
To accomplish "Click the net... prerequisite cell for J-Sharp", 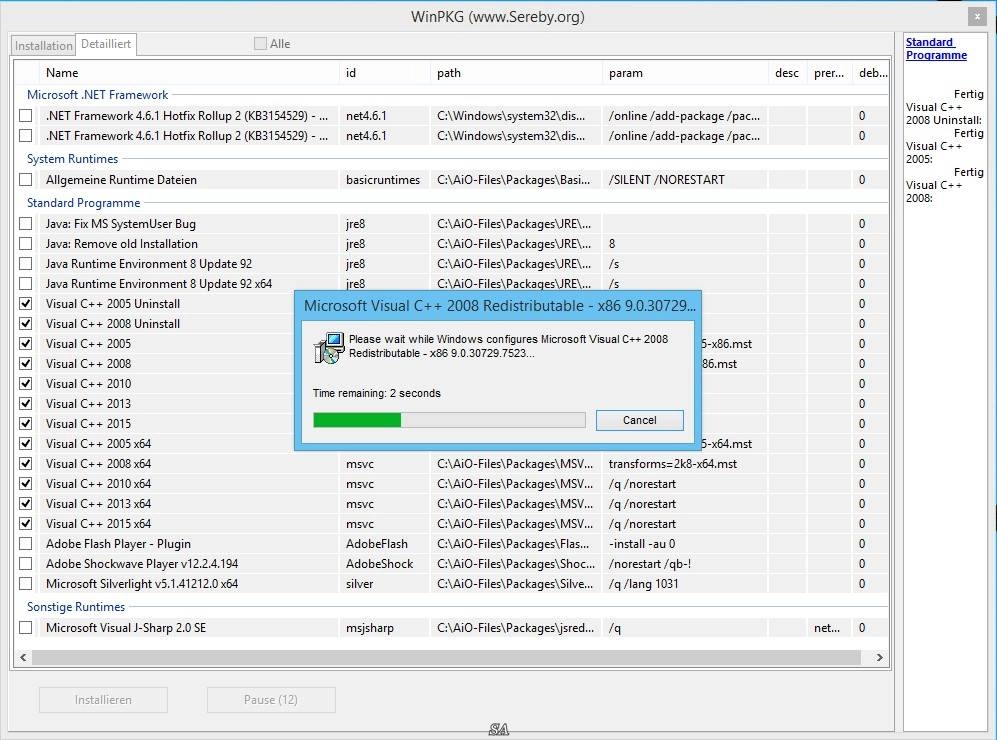I will [x=827, y=627].
